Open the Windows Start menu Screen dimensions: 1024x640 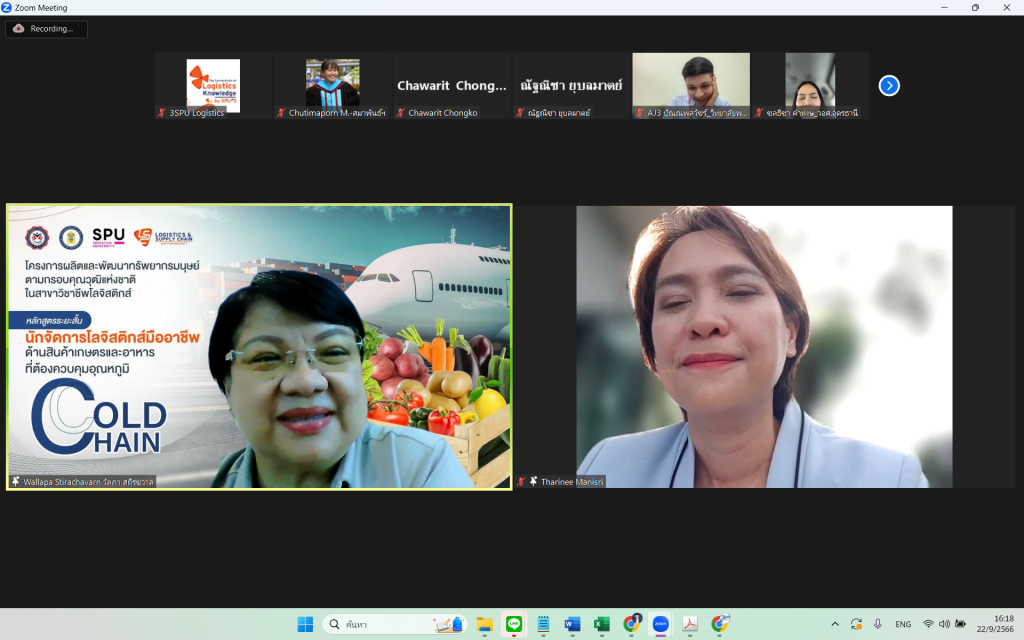pyautogui.click(x=305, y=624)
